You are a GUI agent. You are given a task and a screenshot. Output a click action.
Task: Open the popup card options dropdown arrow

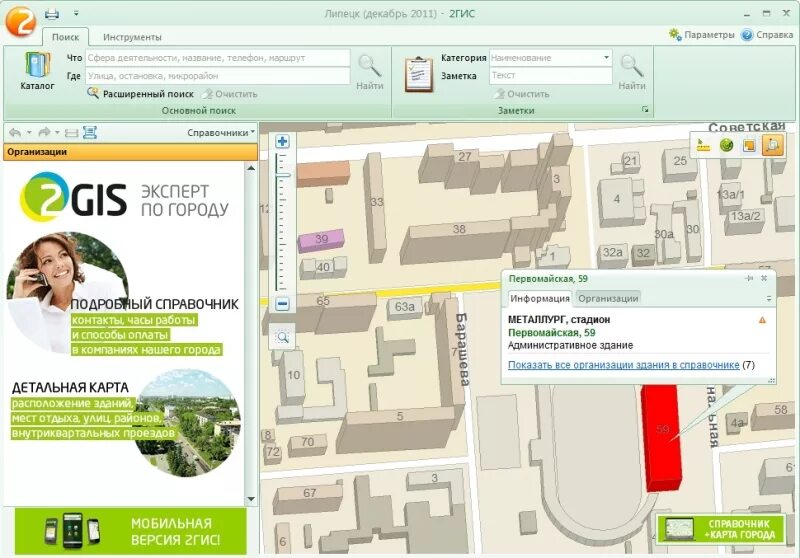click(769, 299)
